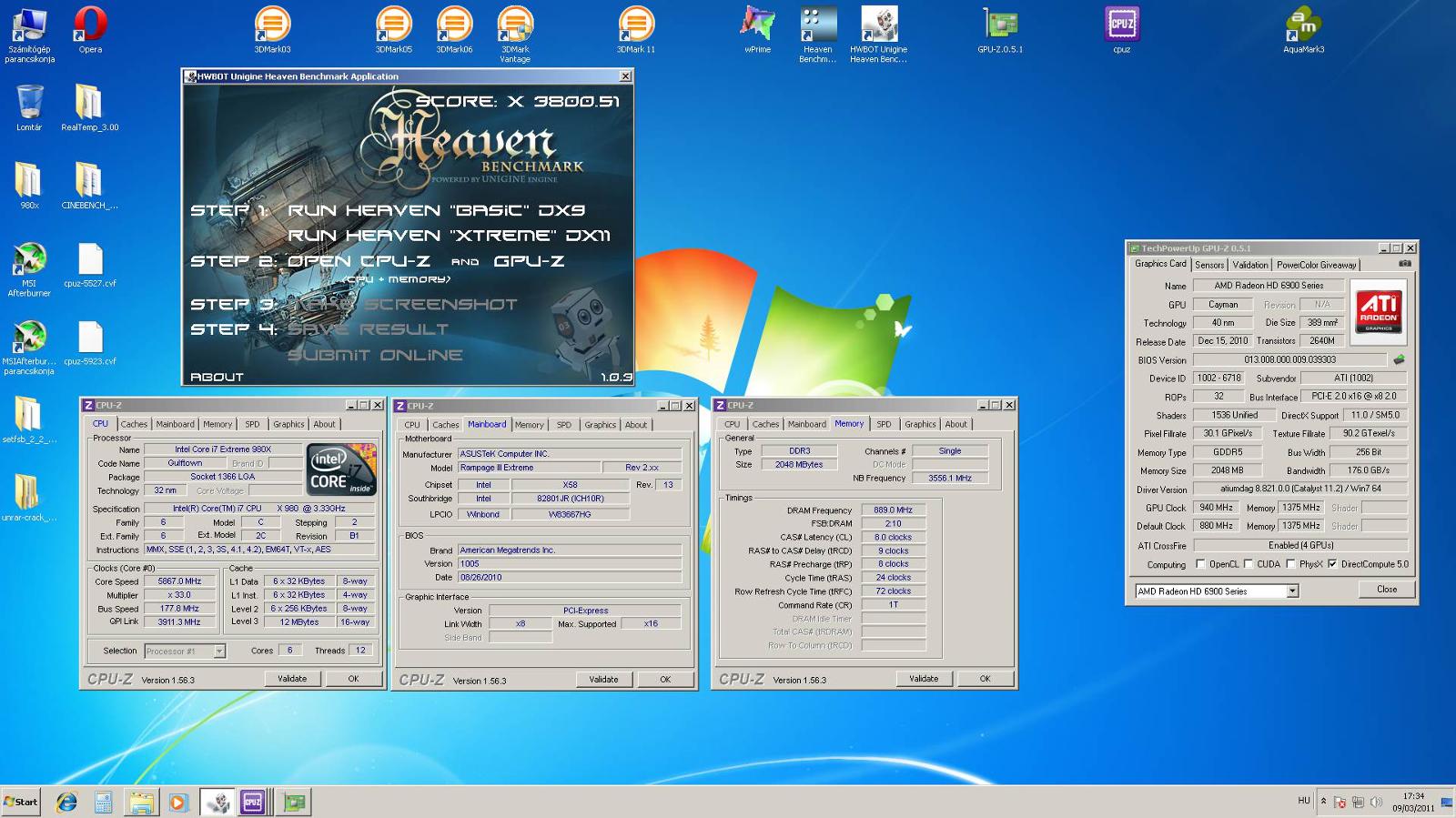Screen dimensions: 1456x818
Task: Click SUBMIT ONLINE in the Heaven app
Action: (x=375, y=355)
